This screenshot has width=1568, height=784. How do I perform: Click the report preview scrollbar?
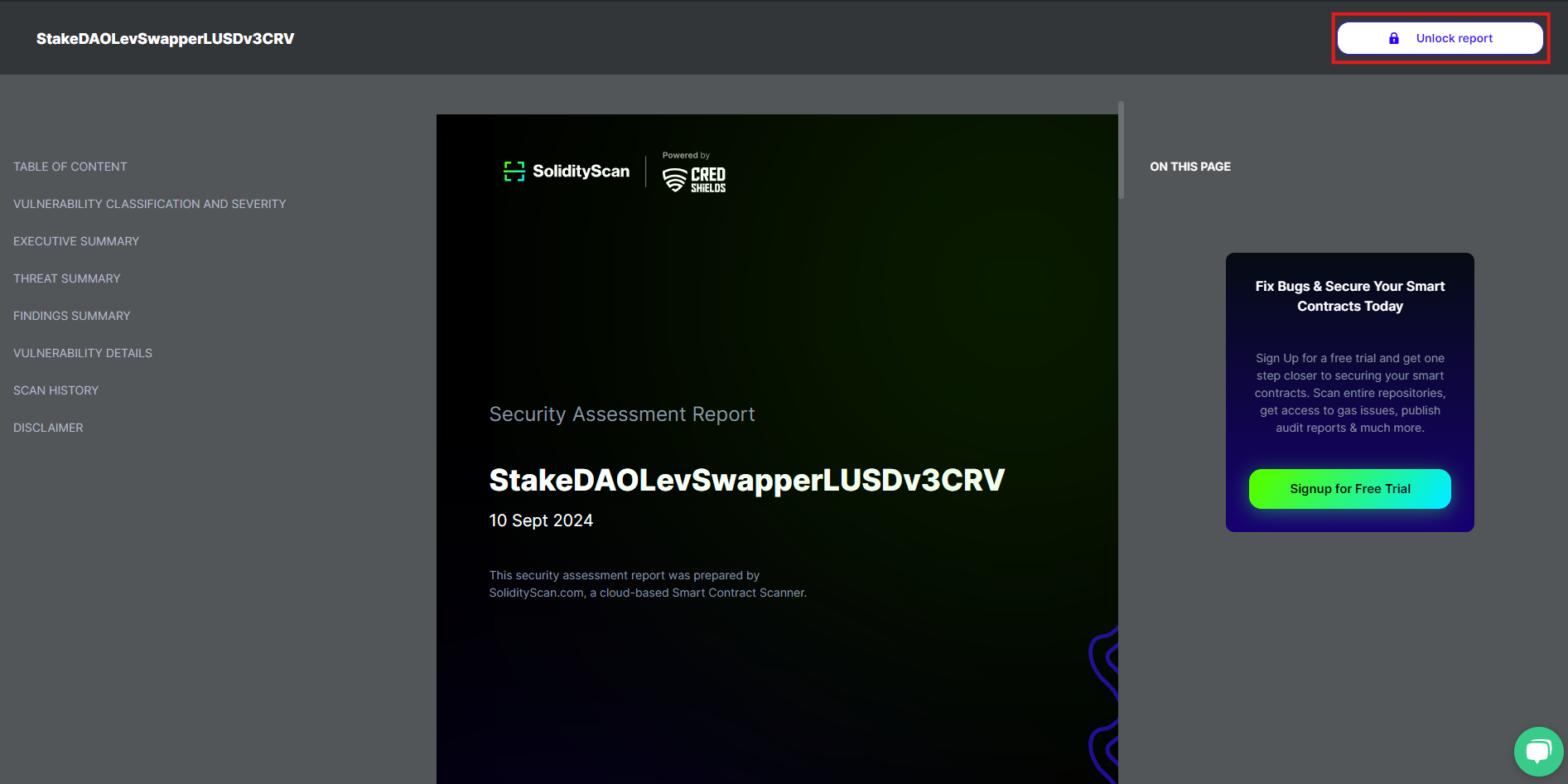(1121, 151)
